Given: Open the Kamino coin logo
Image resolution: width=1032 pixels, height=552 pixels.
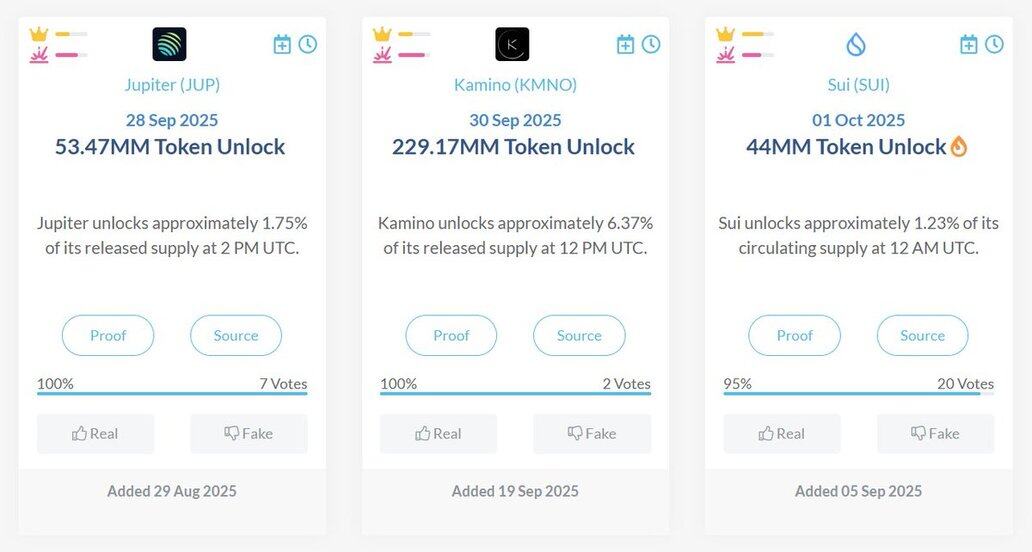Looking at the screenshot, I should coord(512,44).
